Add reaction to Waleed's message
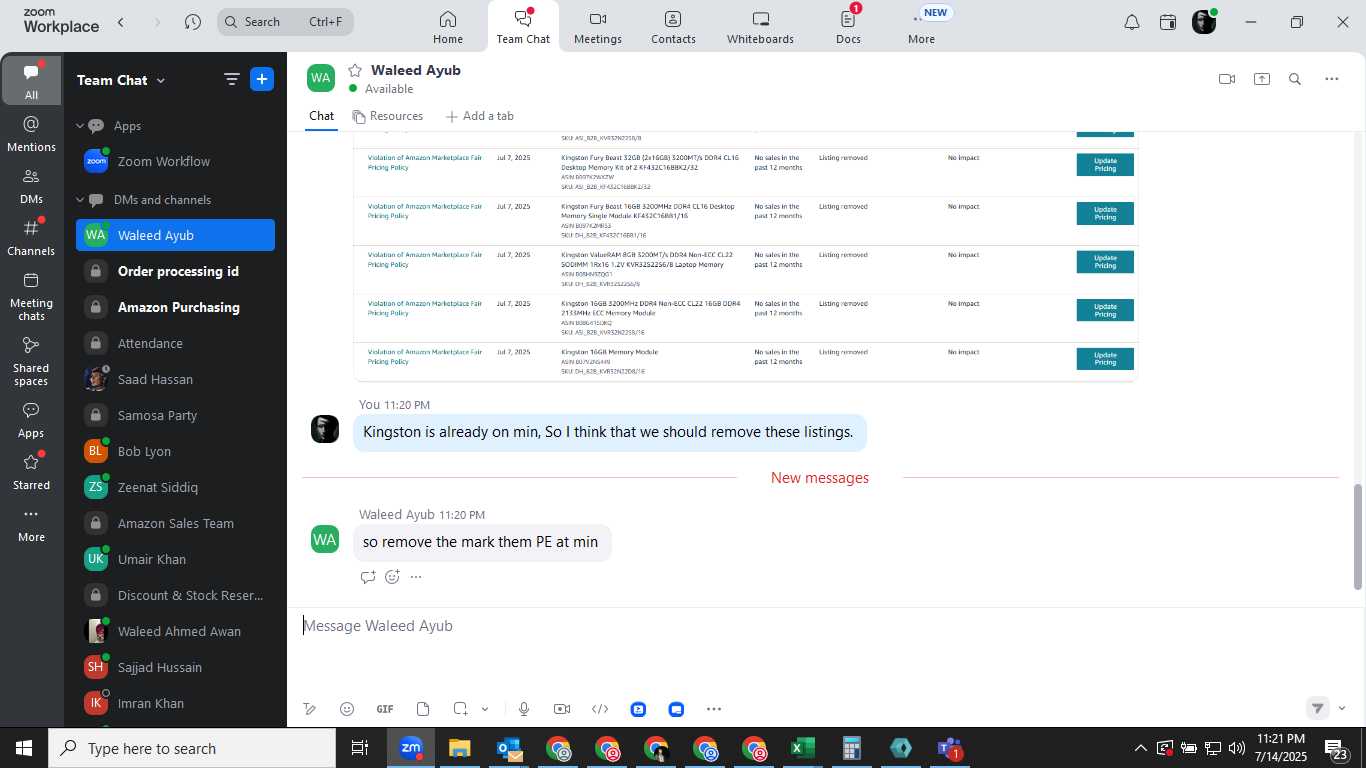The image size is (1366, 768). [x=392, y=577]
